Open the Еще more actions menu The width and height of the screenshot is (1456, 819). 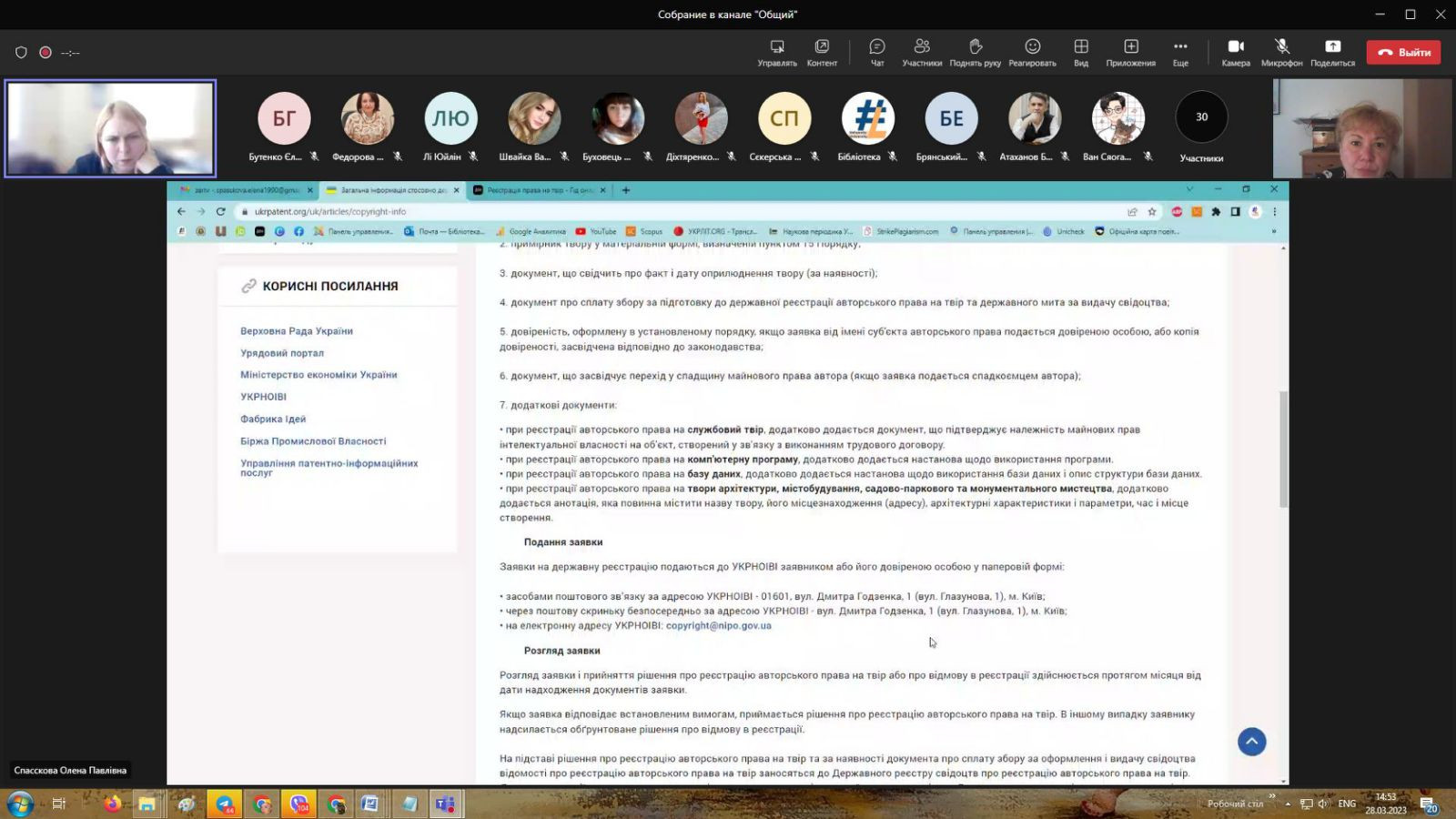1180,53
